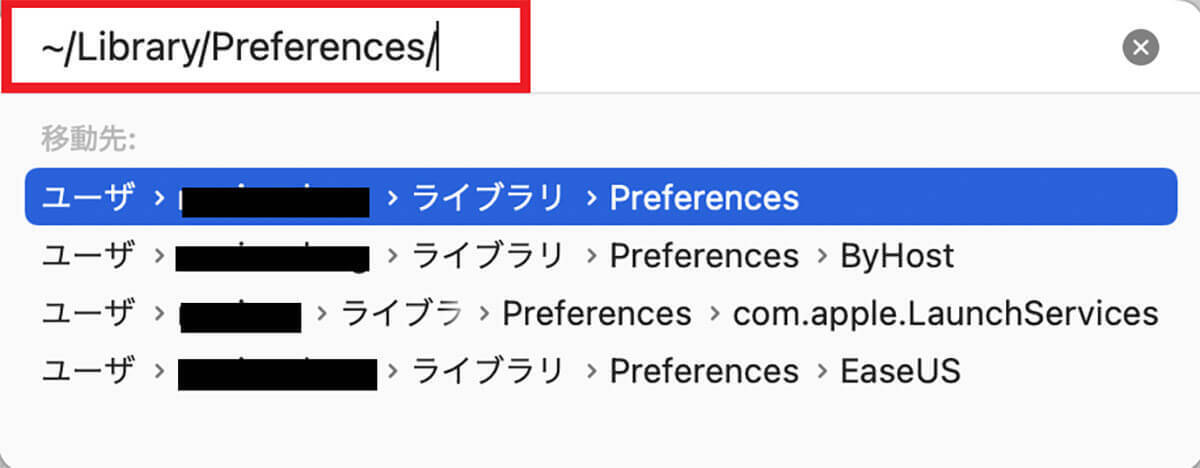Click the 移動先 section label

tap(88, 138)
